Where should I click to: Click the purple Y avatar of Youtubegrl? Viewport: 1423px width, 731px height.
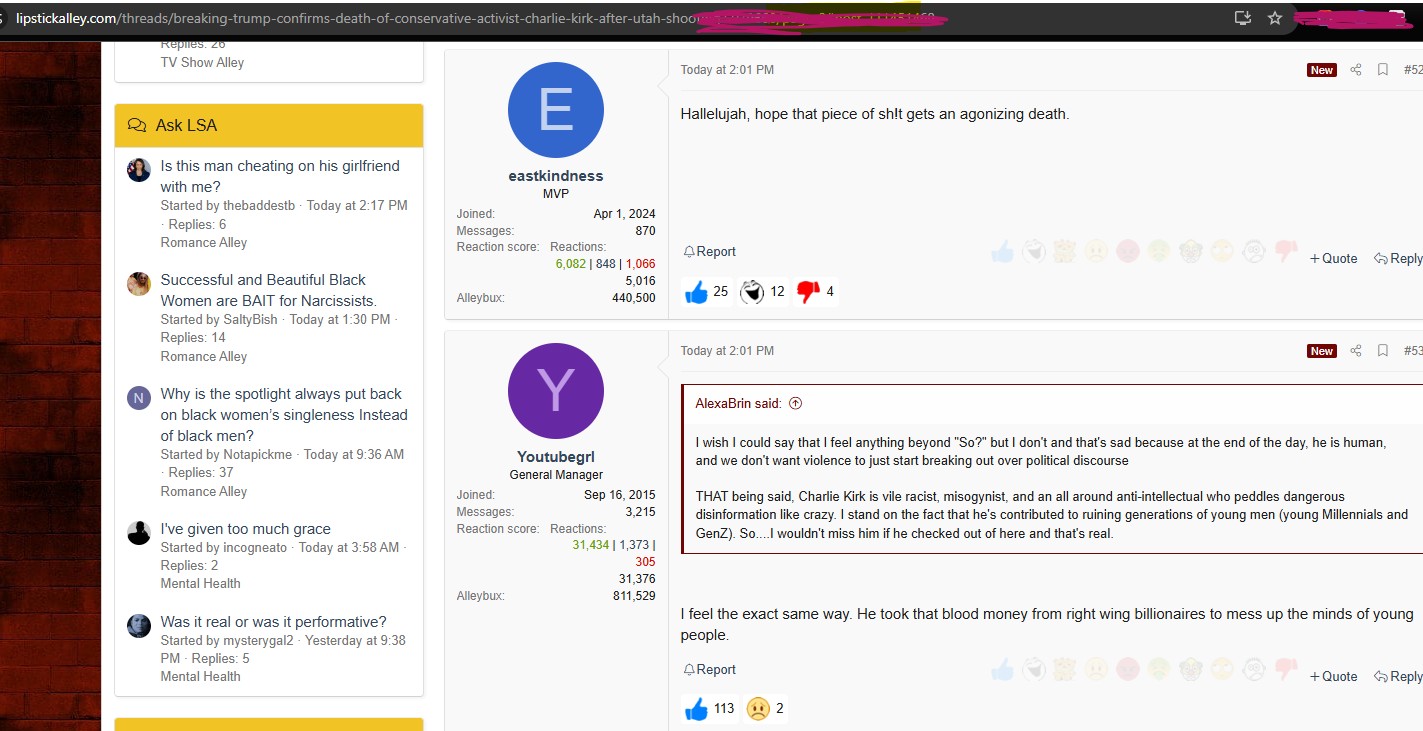[x=556, y=391]
